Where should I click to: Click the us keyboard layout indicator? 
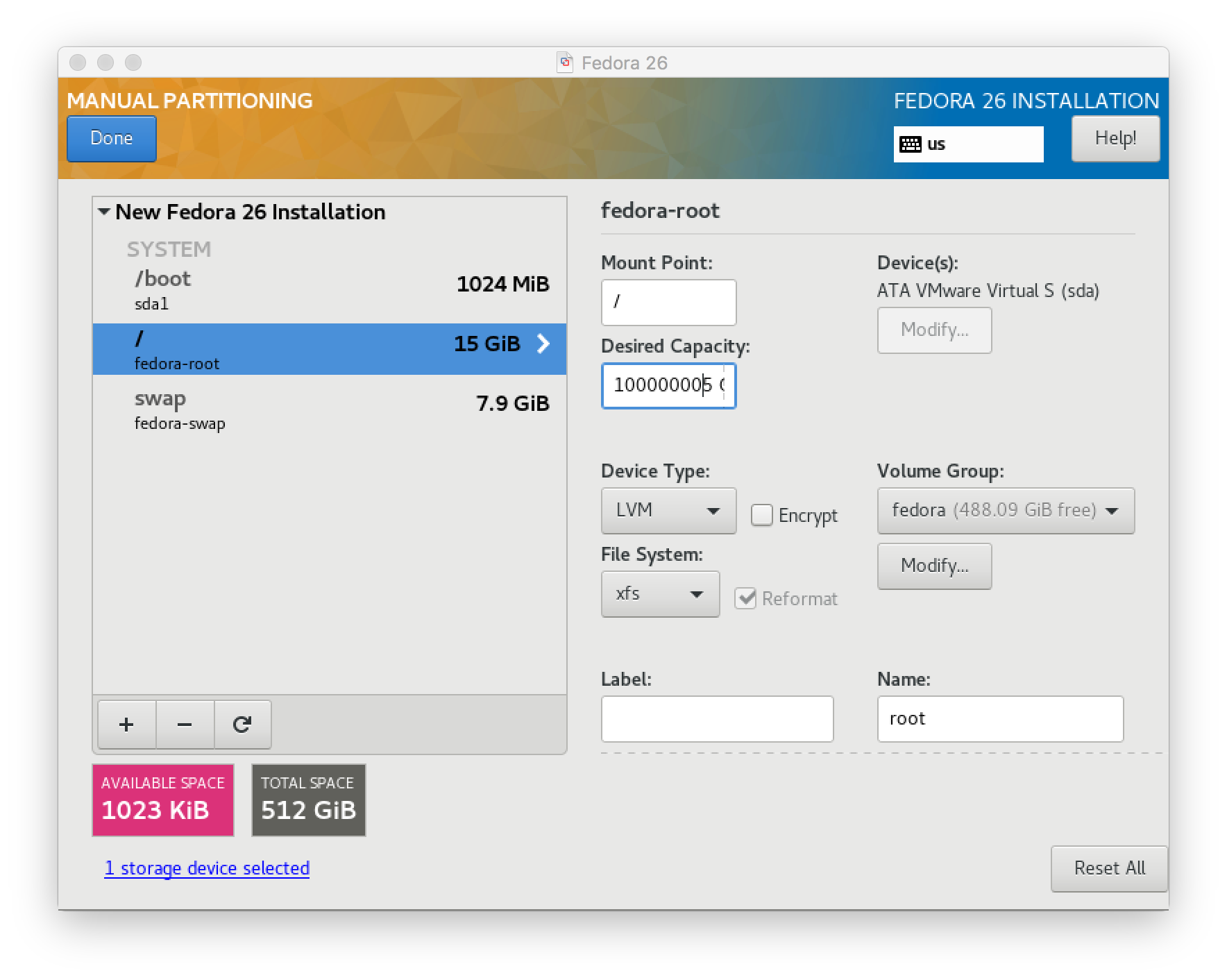coord(968,144)
